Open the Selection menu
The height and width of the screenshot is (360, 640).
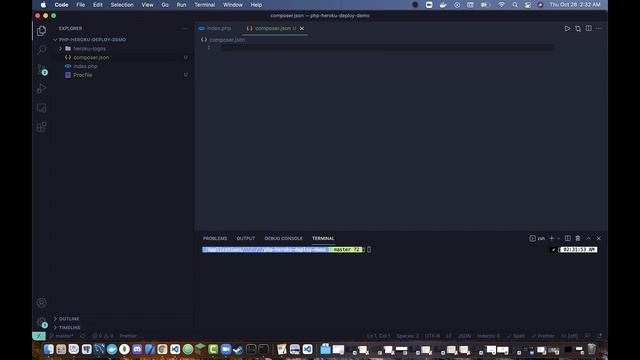(x=122, y=5)
